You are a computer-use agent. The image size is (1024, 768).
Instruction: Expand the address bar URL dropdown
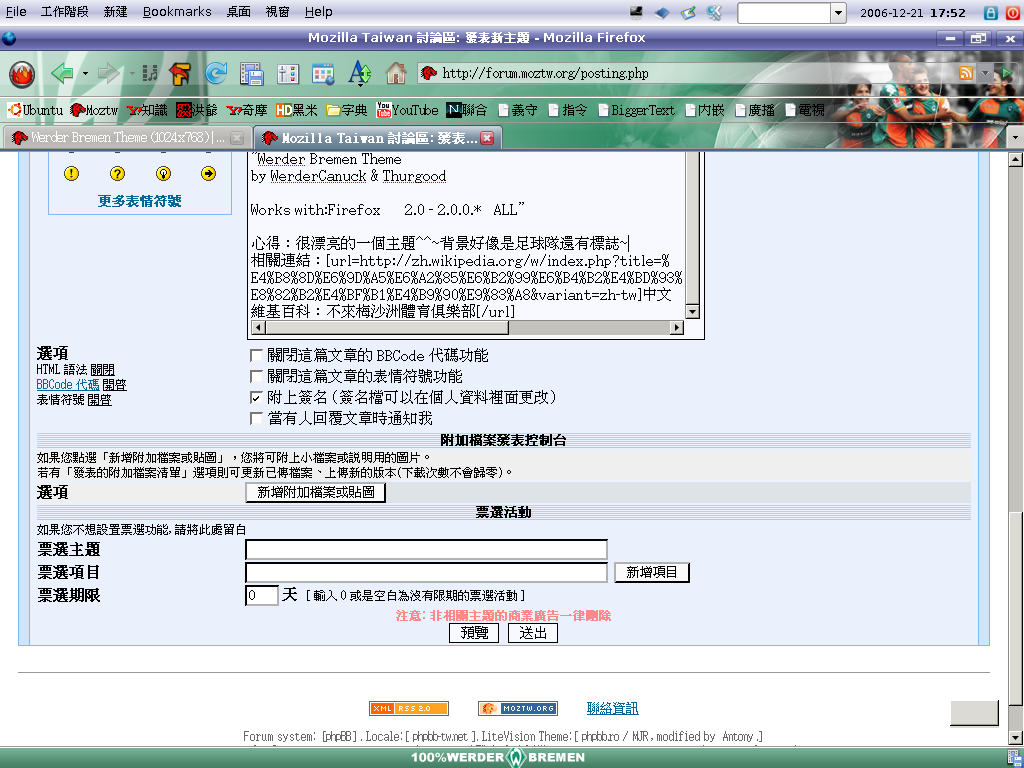[985, 73]
